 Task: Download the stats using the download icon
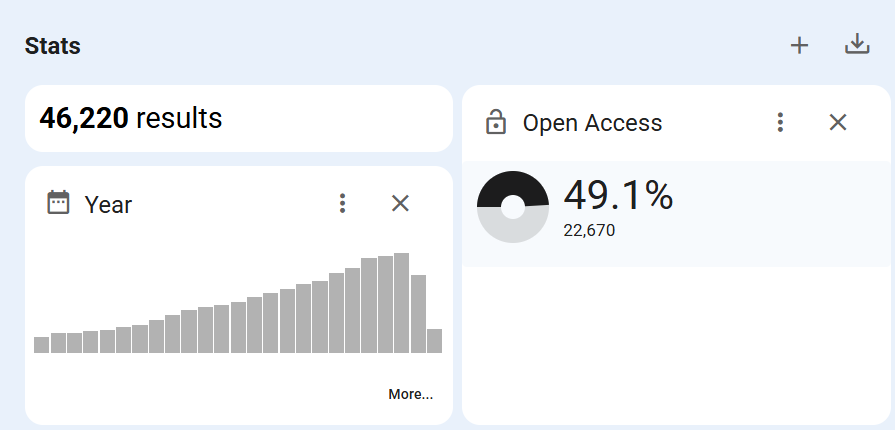point(857,45)
